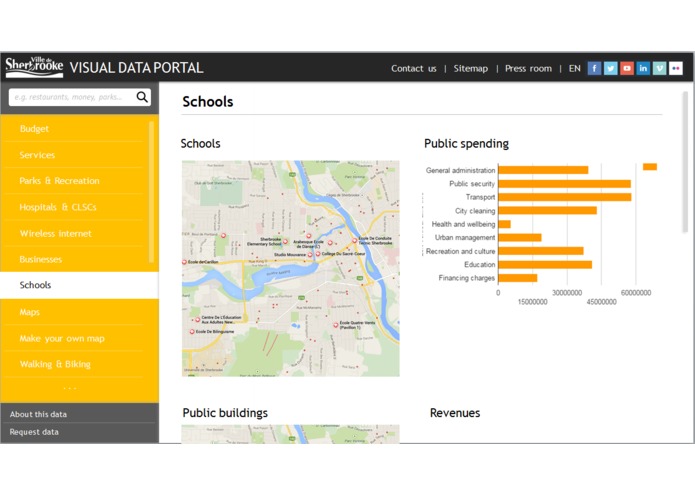Select the Collège Du Sacré-Coeur map marker
Image resolution: width=695 pixels, height=494 pixels.
click(318, 254)
